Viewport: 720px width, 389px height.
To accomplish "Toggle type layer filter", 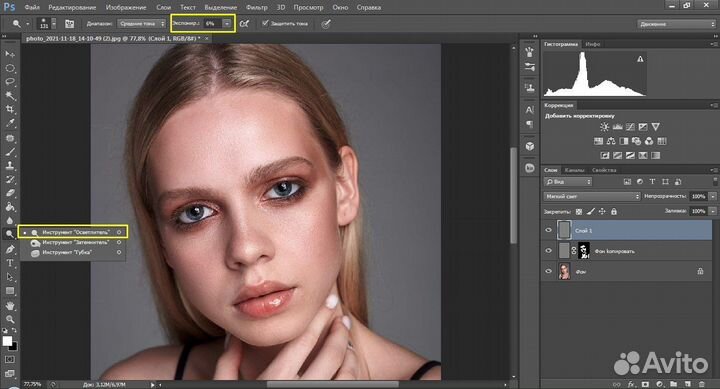I will (652, 182).
